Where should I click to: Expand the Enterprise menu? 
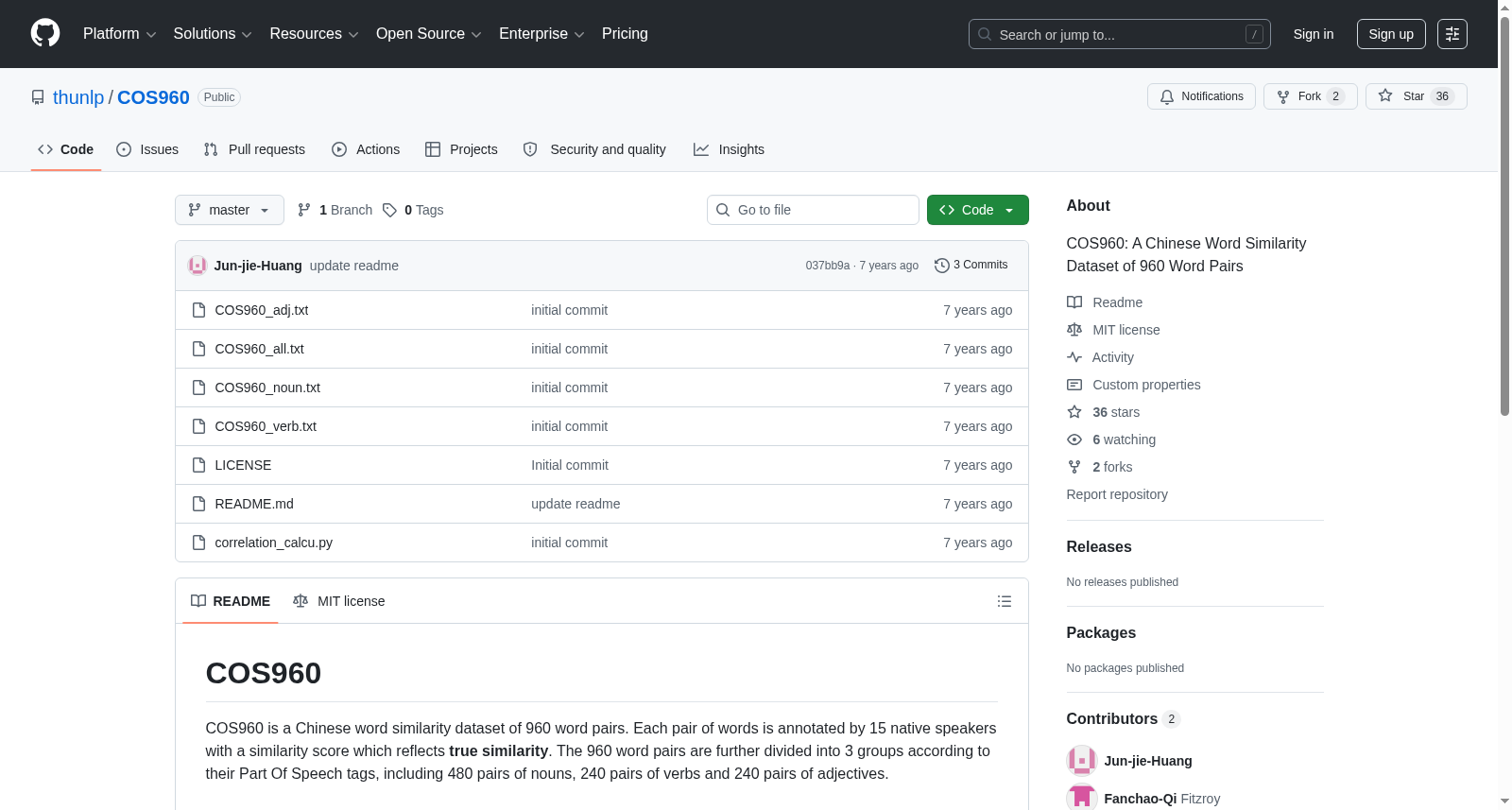coord(541,34)
